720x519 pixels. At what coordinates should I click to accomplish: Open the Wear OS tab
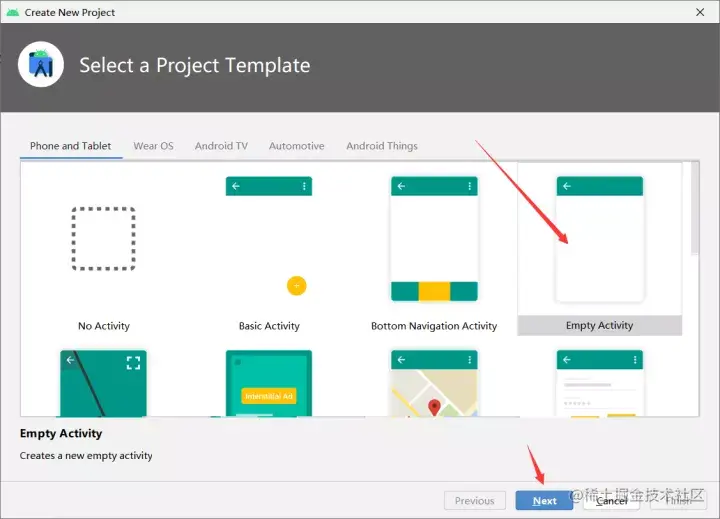pos(153,146)
